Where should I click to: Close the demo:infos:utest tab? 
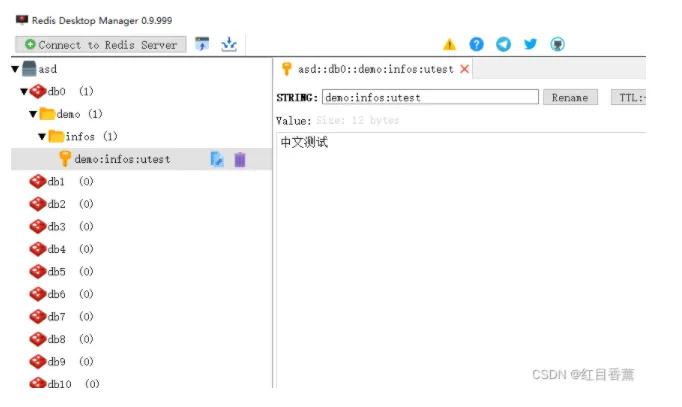click(465, 69)
